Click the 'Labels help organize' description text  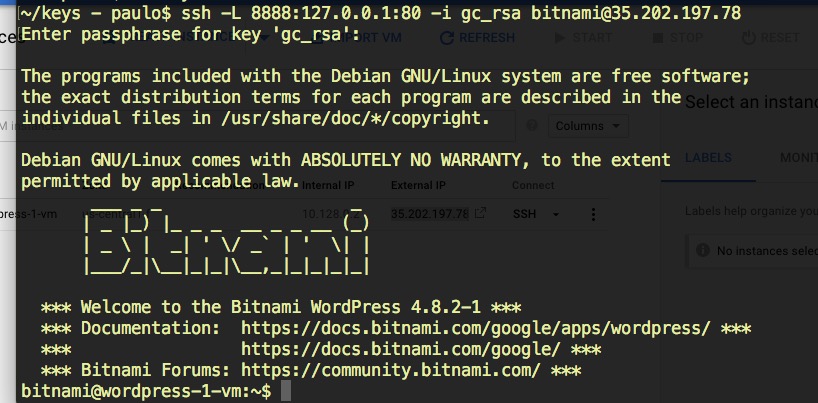click(x=751, y=211)
